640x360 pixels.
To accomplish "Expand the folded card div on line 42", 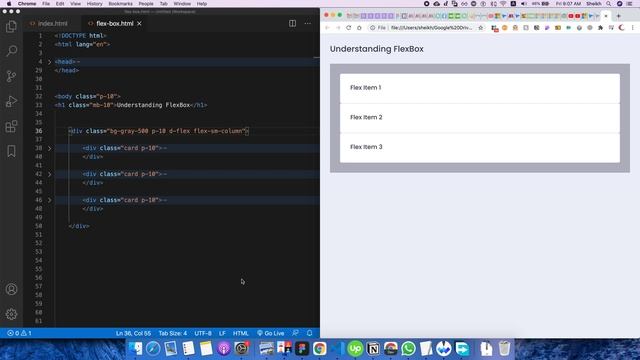I will point(50,174).
